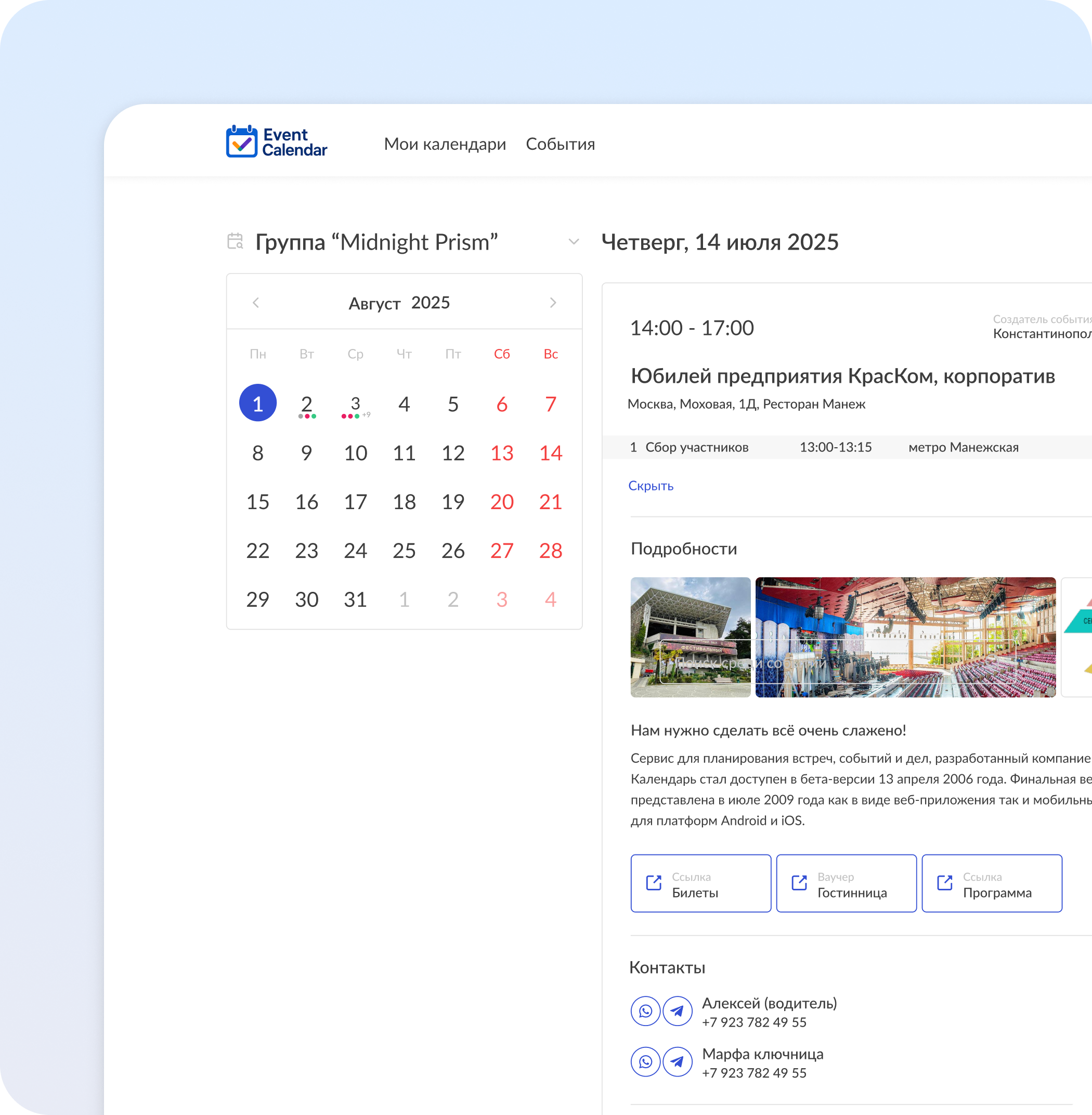The width and height of the screenshot is (1092, 1115).
Task: Open the События menu item
Action: click(x=561, y=144)
